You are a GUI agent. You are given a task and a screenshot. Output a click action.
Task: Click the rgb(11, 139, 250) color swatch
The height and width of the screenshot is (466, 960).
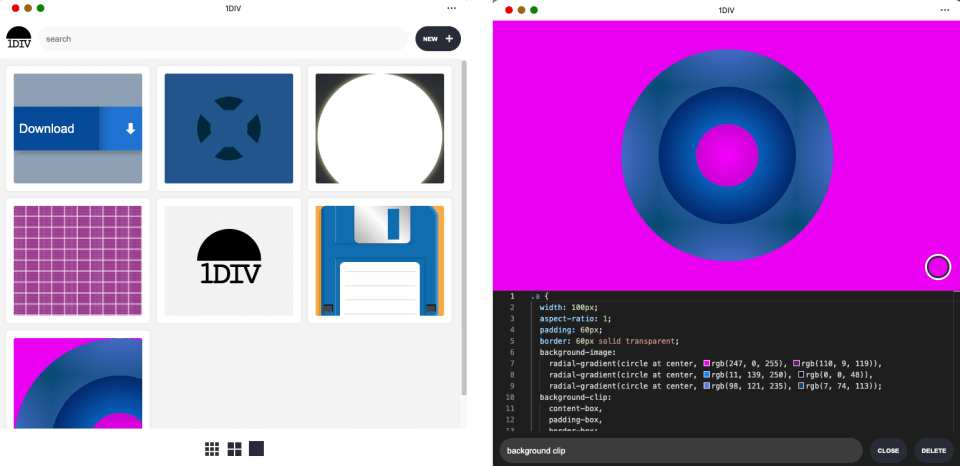pos(707,374)
